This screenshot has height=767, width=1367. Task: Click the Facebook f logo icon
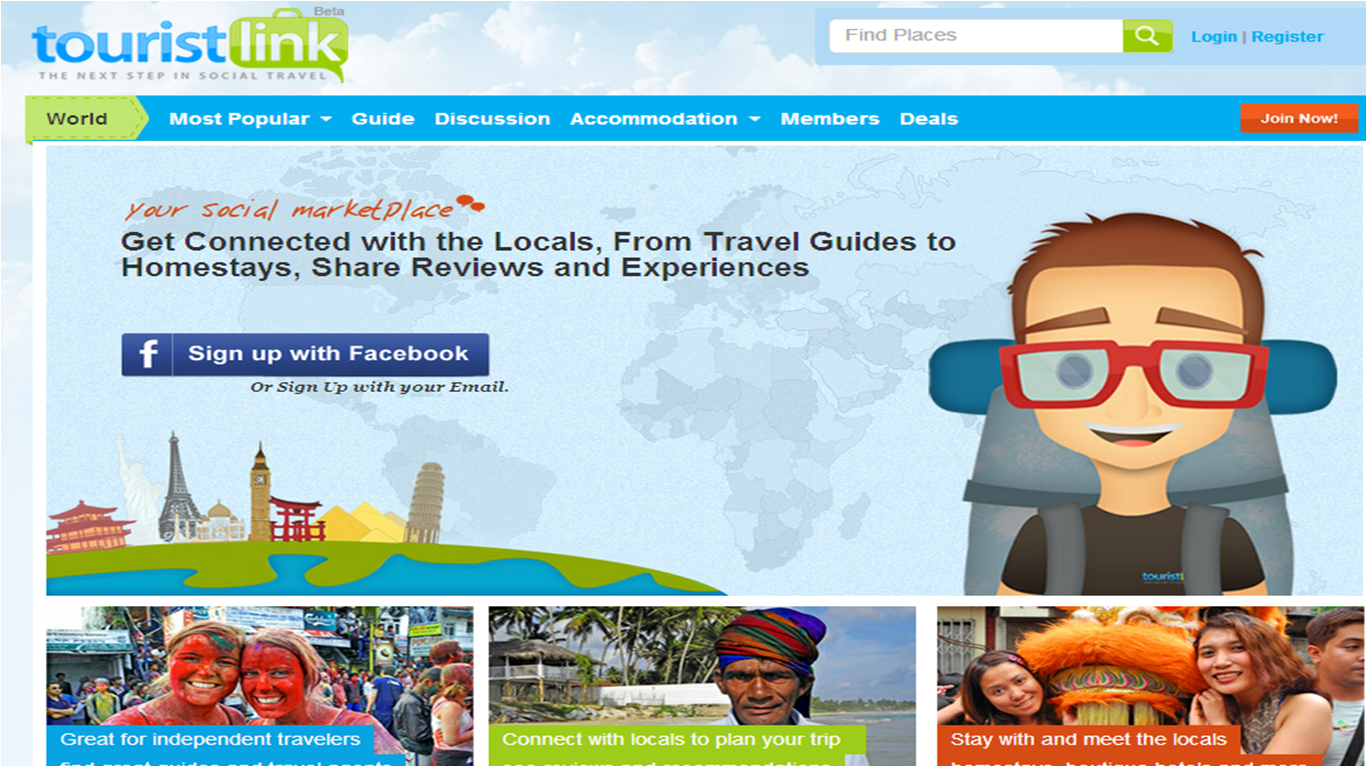coord(148,354)
